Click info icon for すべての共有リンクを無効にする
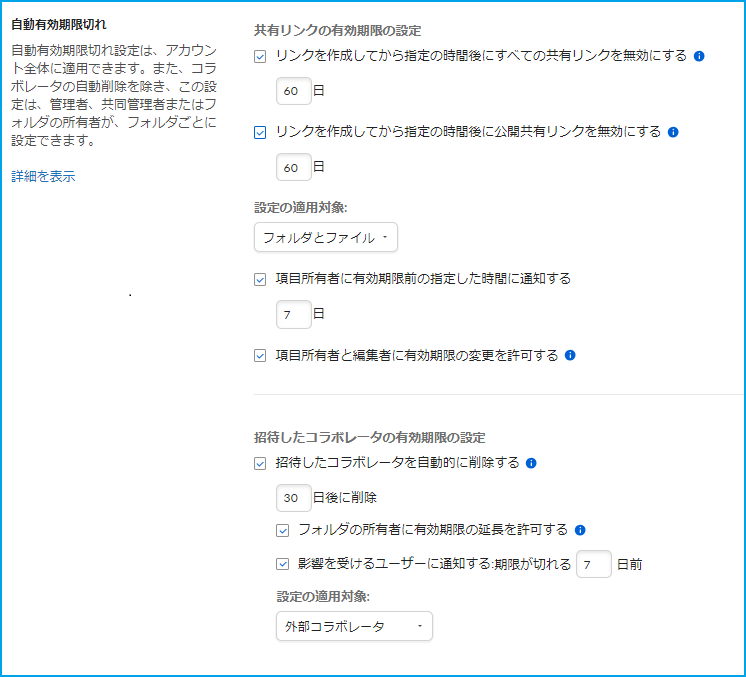The width and height of the screenshot is (746, 677). pos(699,56)
